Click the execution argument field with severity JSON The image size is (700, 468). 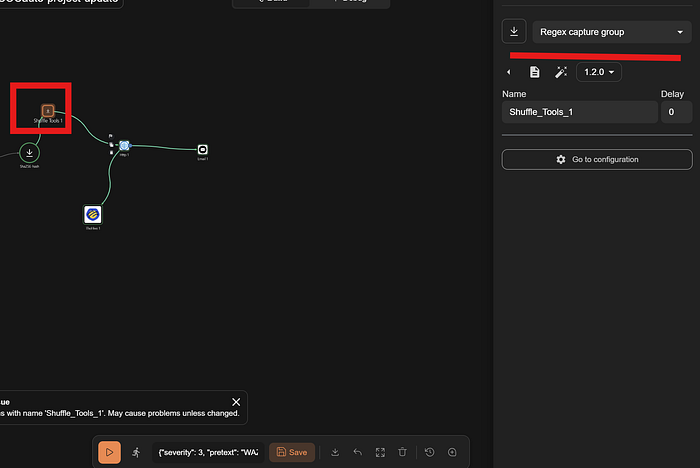[x=208, y=452]
